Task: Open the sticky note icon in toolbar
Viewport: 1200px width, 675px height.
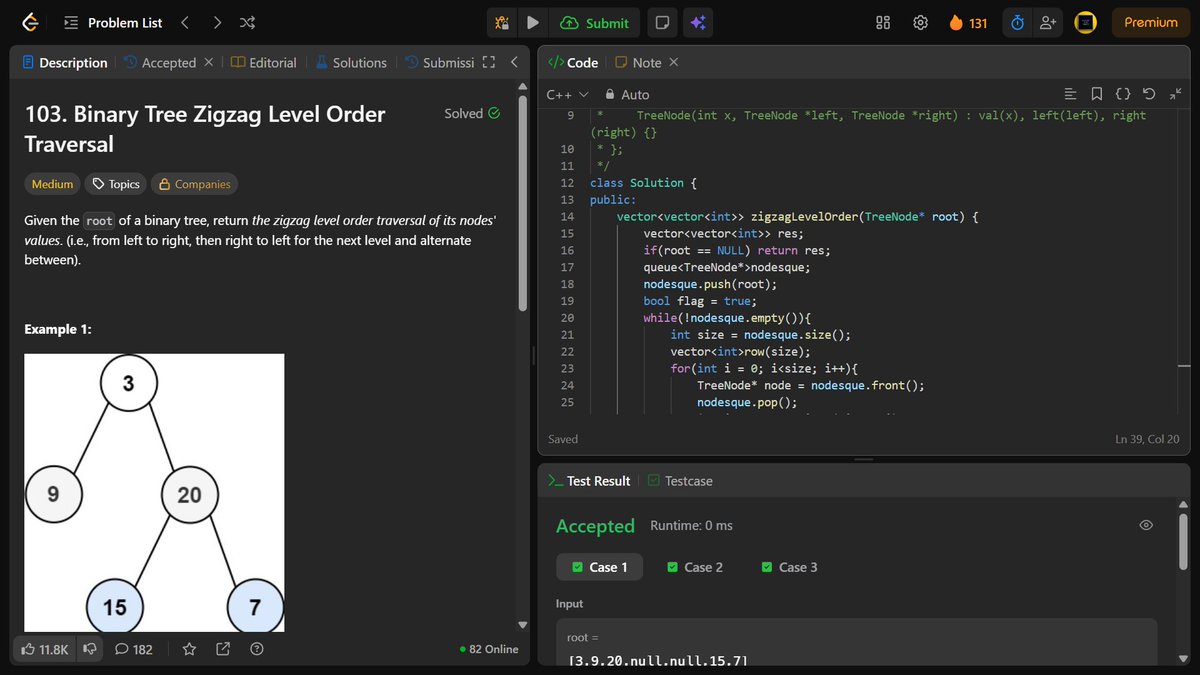Action: (x=661, y=22)
